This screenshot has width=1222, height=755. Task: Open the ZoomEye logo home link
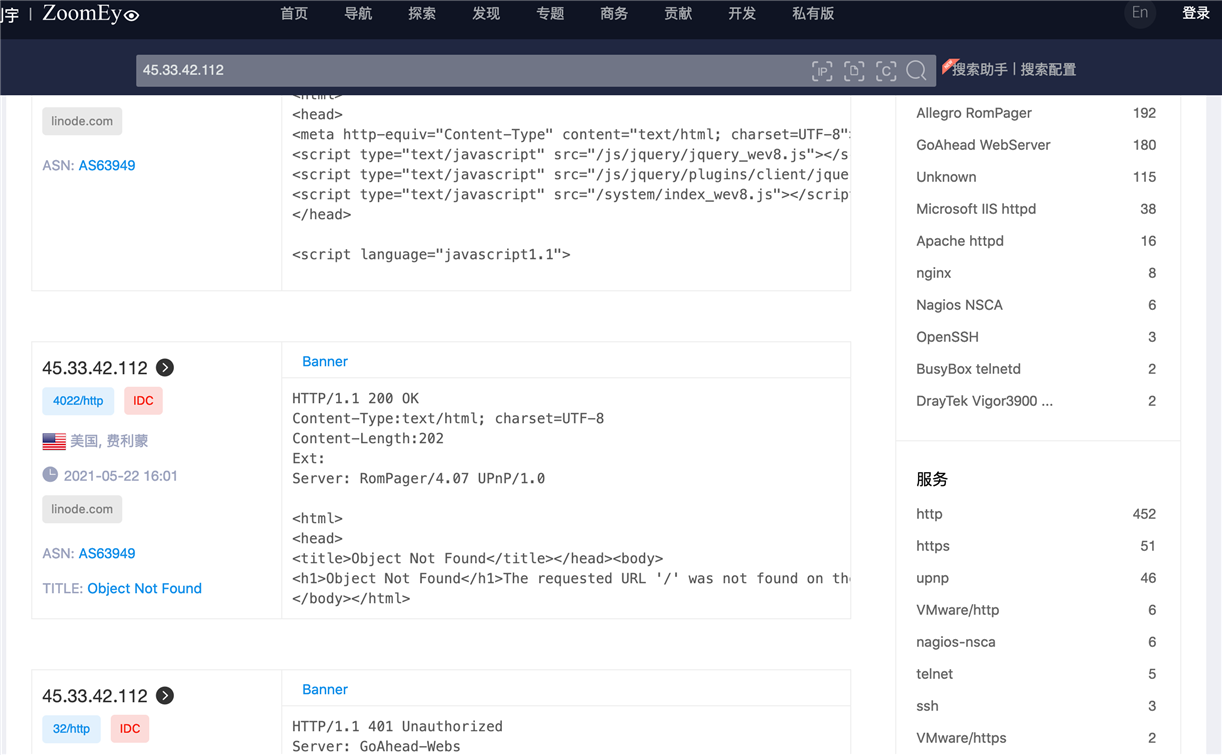[x=90, y=14]
